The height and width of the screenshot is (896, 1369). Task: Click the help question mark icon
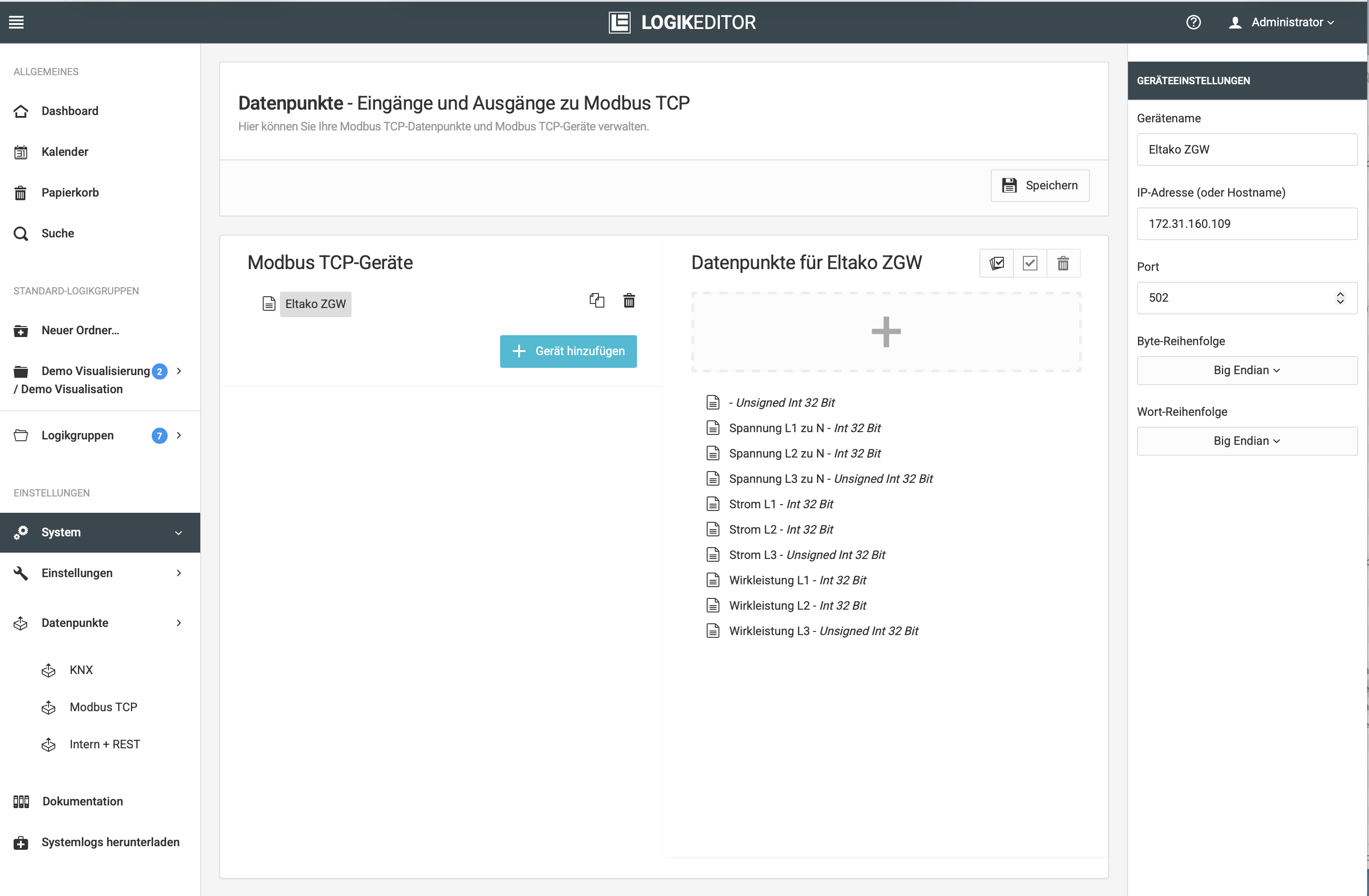pyautogui.click(x=1193, y=22)
